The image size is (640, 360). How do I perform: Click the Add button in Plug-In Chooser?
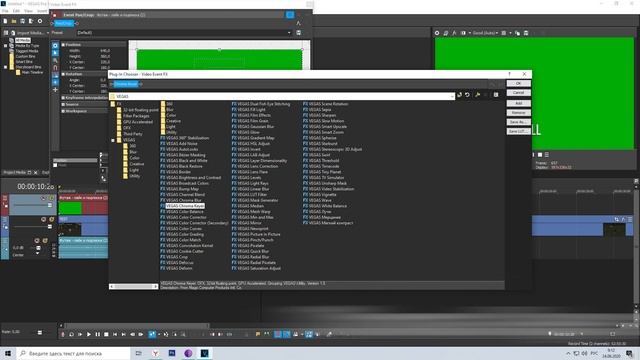[518, 103]
